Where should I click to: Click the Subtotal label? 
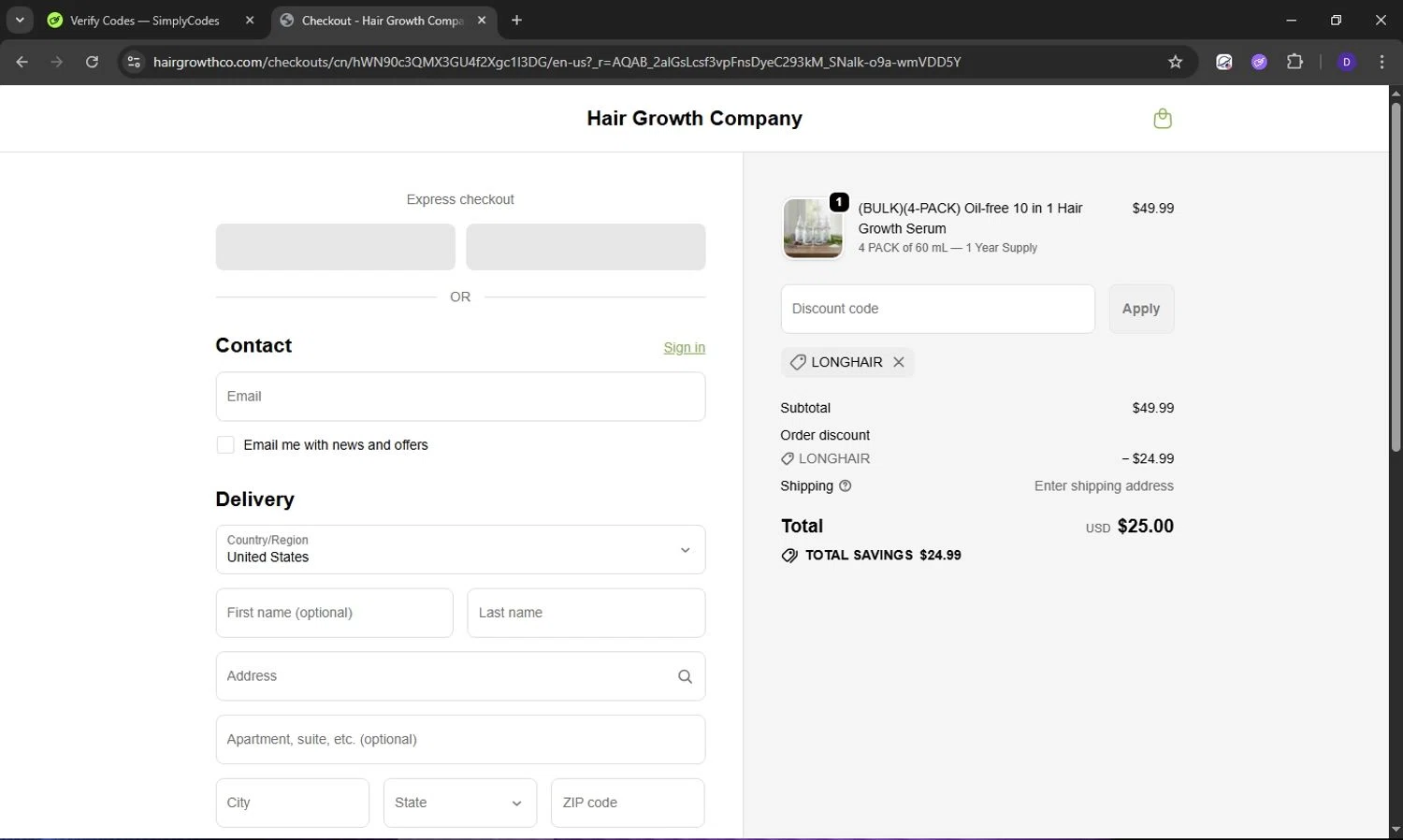(805, 409)
